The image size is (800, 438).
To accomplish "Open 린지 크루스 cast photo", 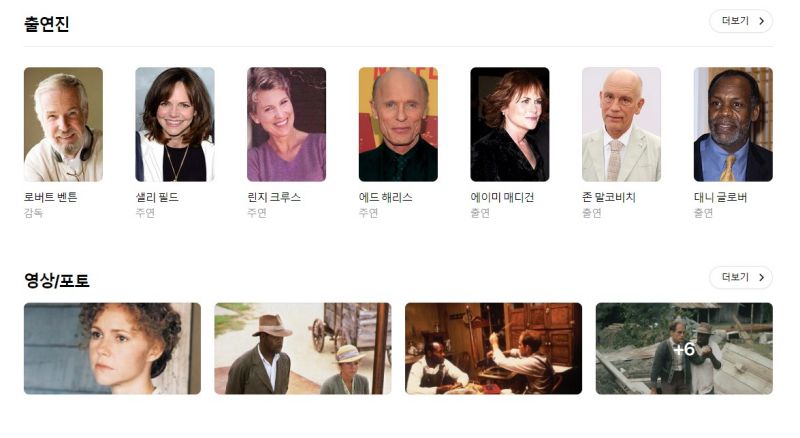I will coord(286,124).
